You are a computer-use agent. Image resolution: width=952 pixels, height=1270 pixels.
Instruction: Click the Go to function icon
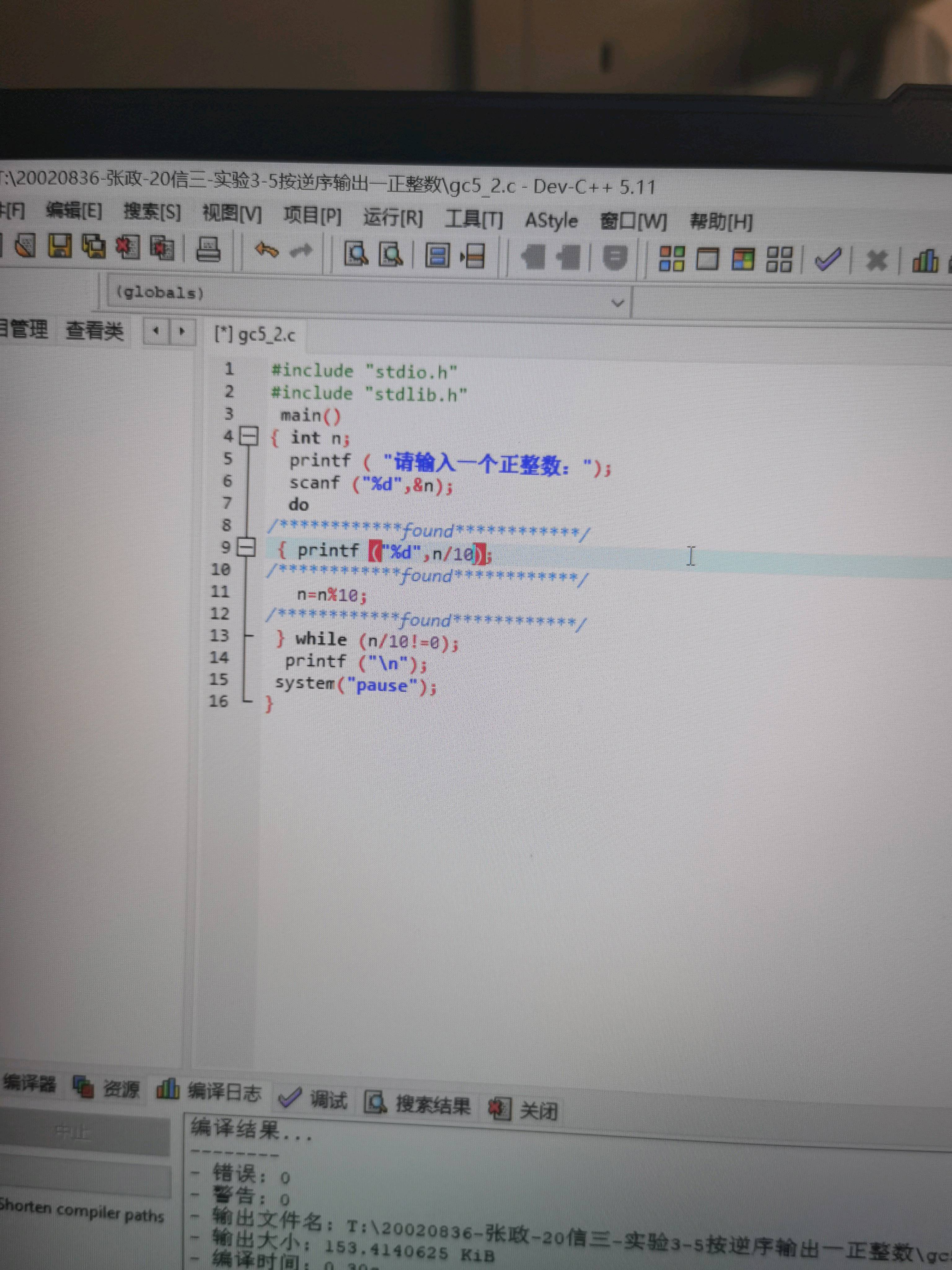(x=437, y=255)
